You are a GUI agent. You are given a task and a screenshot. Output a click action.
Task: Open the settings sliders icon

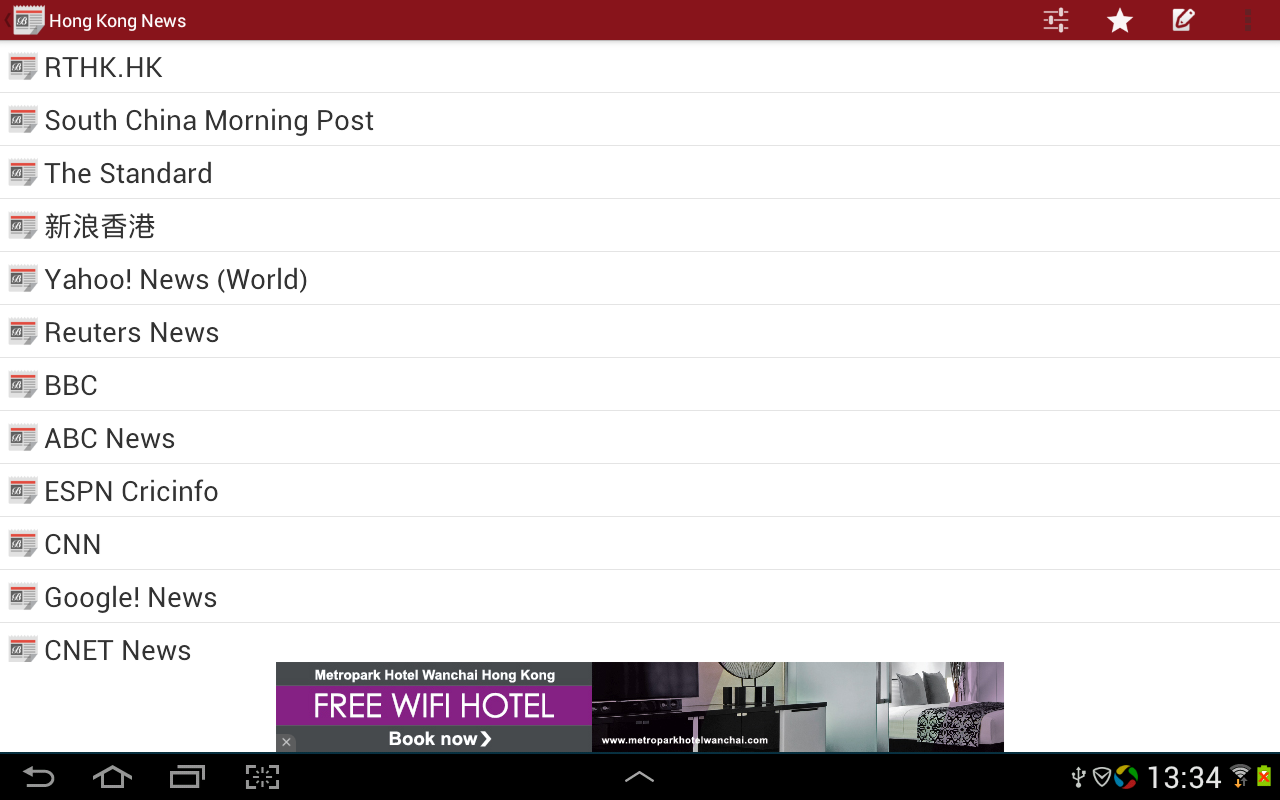coord(1056,20)
